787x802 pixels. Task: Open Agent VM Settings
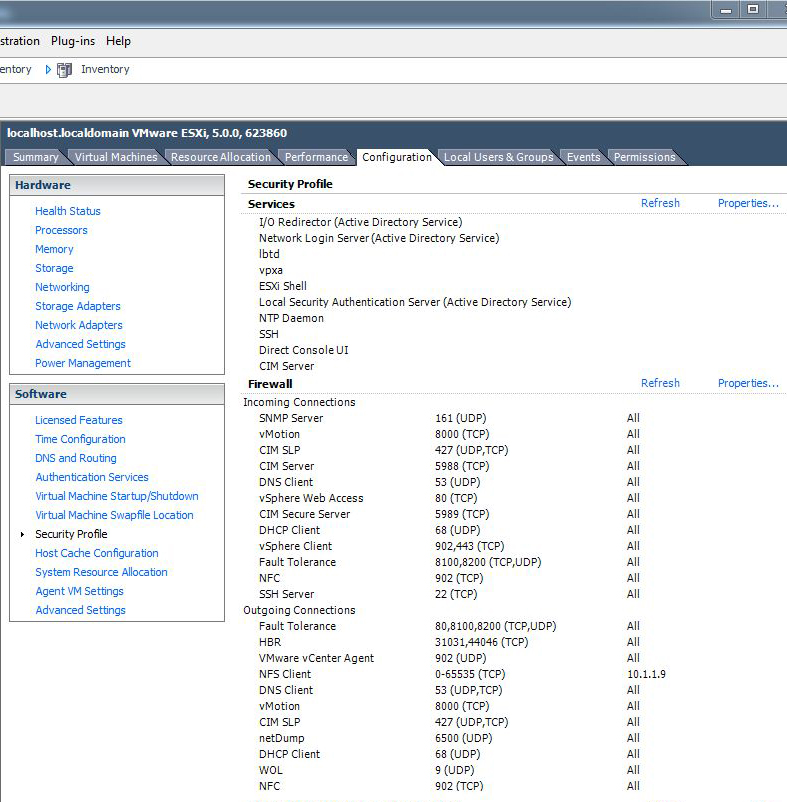click(79, 591)
